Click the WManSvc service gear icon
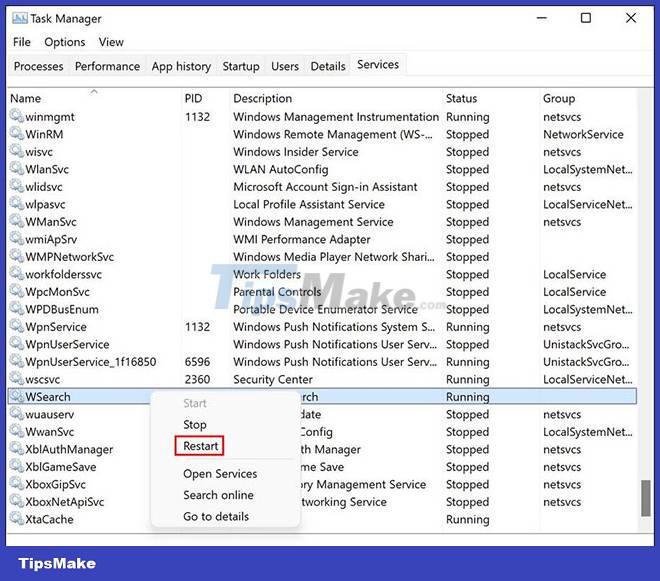 click(x=17, y=221)
